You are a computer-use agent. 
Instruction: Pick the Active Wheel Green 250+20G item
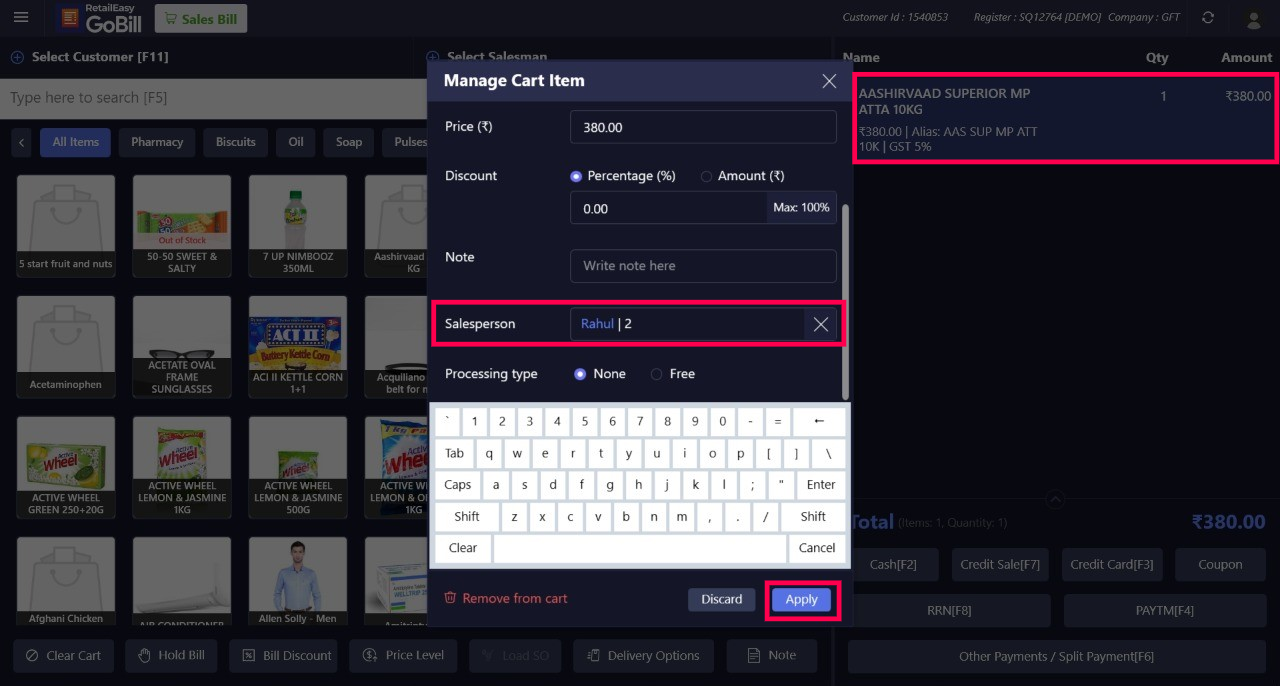(x=66, y=467)
